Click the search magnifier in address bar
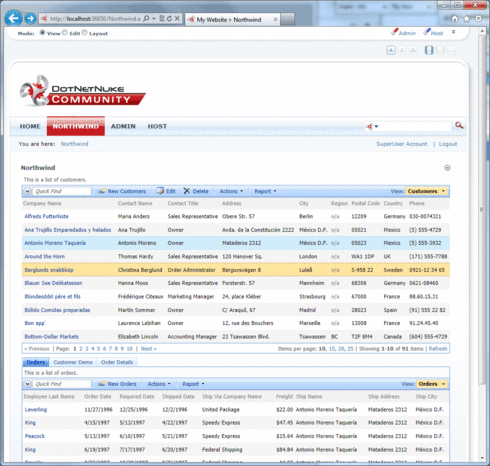 (146, 19)
